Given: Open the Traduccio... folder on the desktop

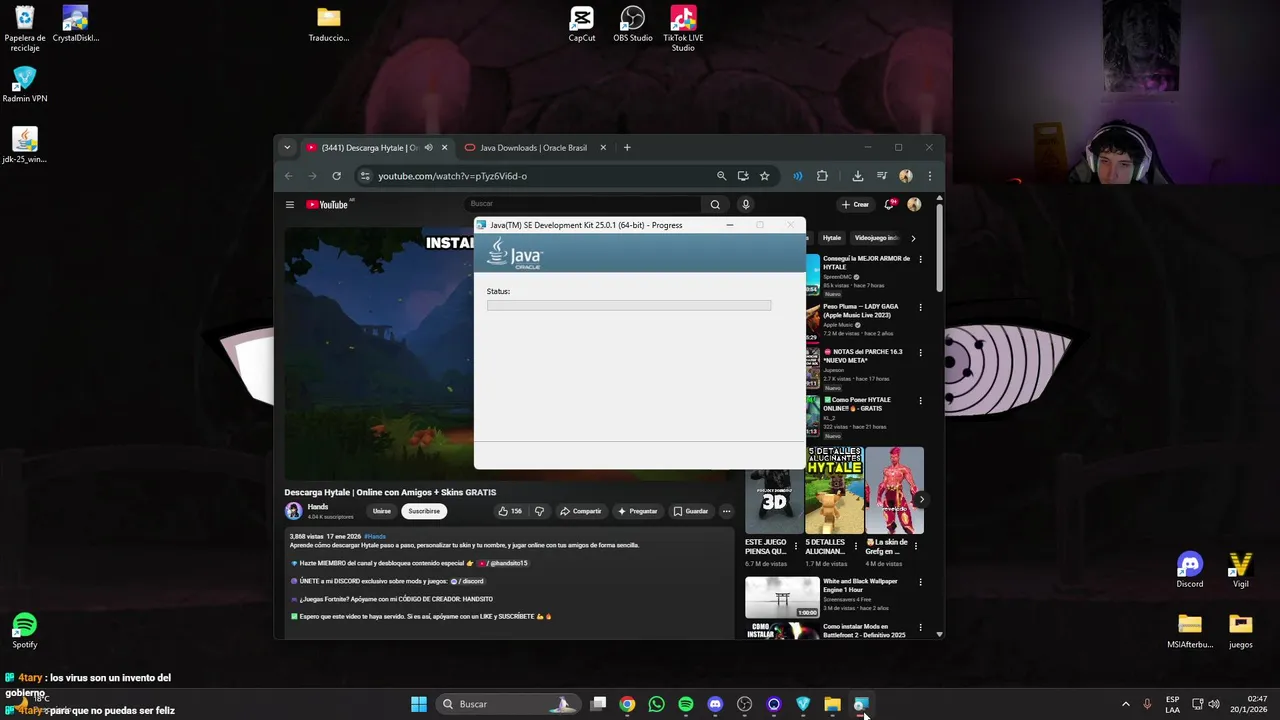Looking at the screenshot, I should (x=329, y=25).
